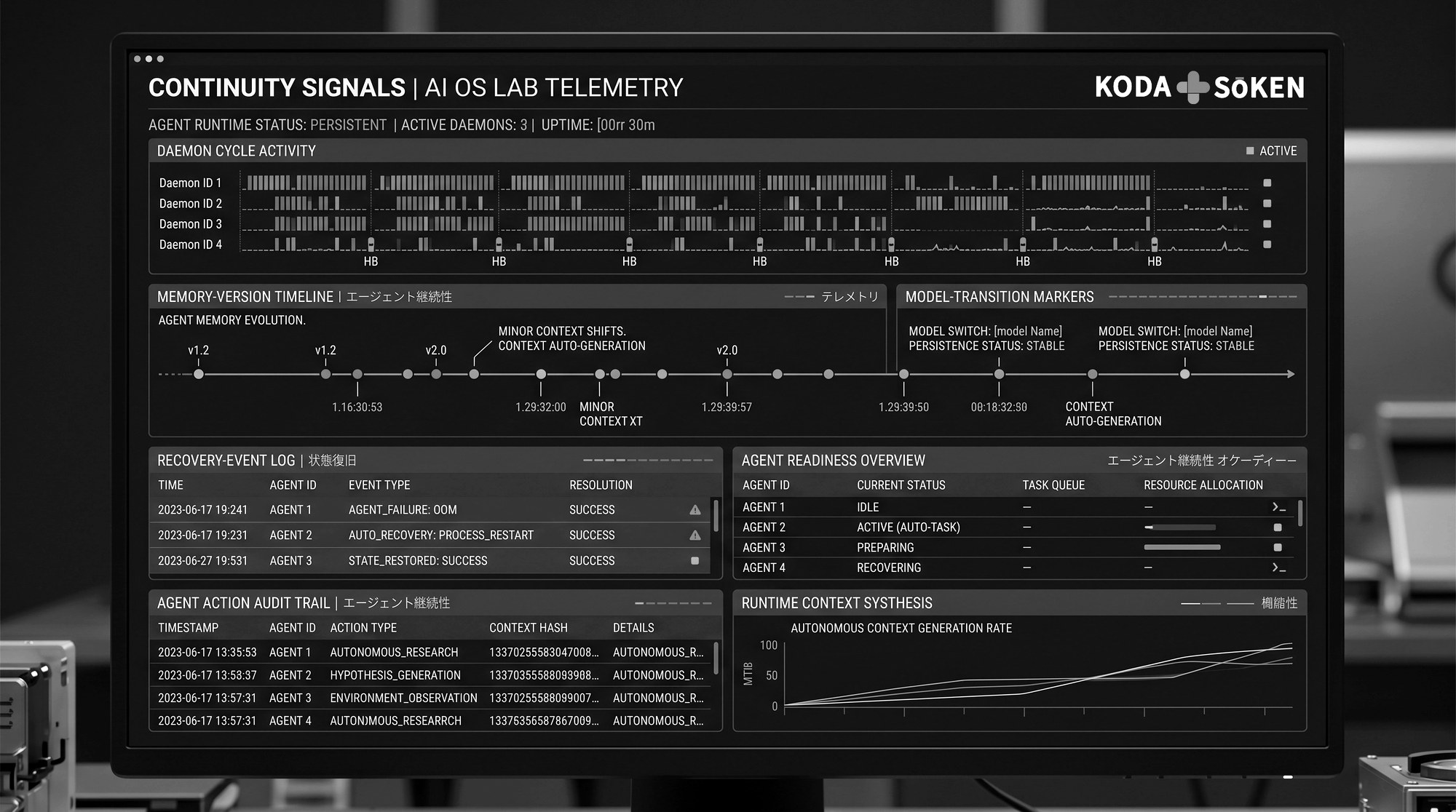Click the PERSISTENT runtime status value

tap(349, 125)
